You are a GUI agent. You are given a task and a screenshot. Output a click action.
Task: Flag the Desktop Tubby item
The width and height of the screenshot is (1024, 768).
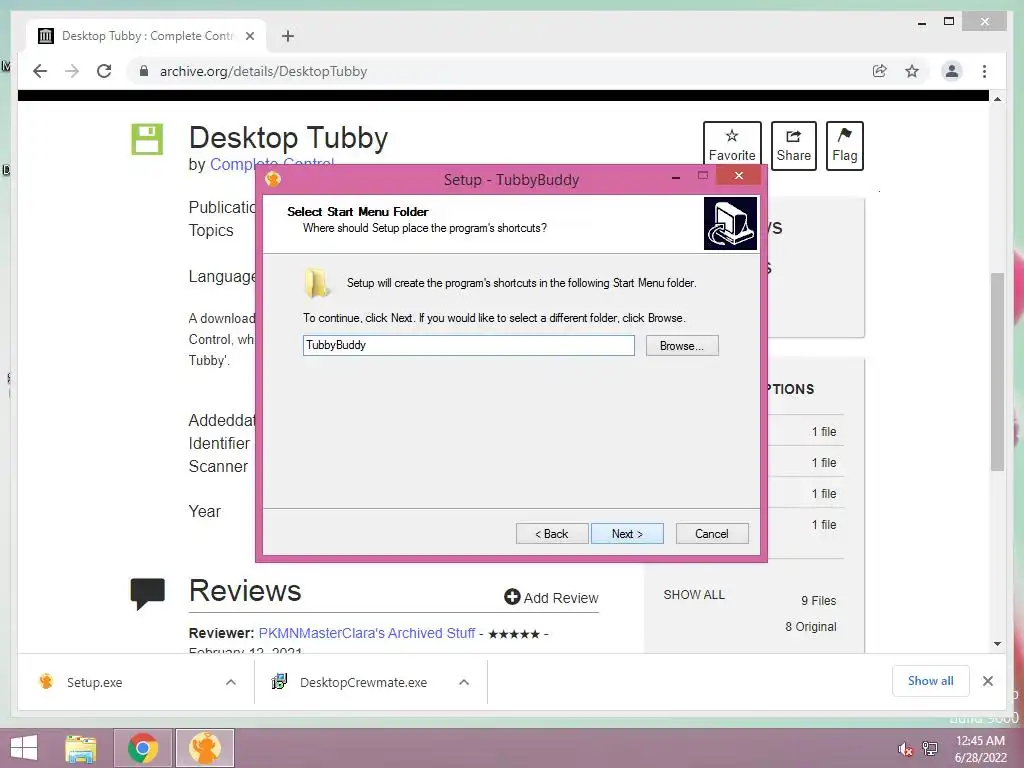click(844, 146)
